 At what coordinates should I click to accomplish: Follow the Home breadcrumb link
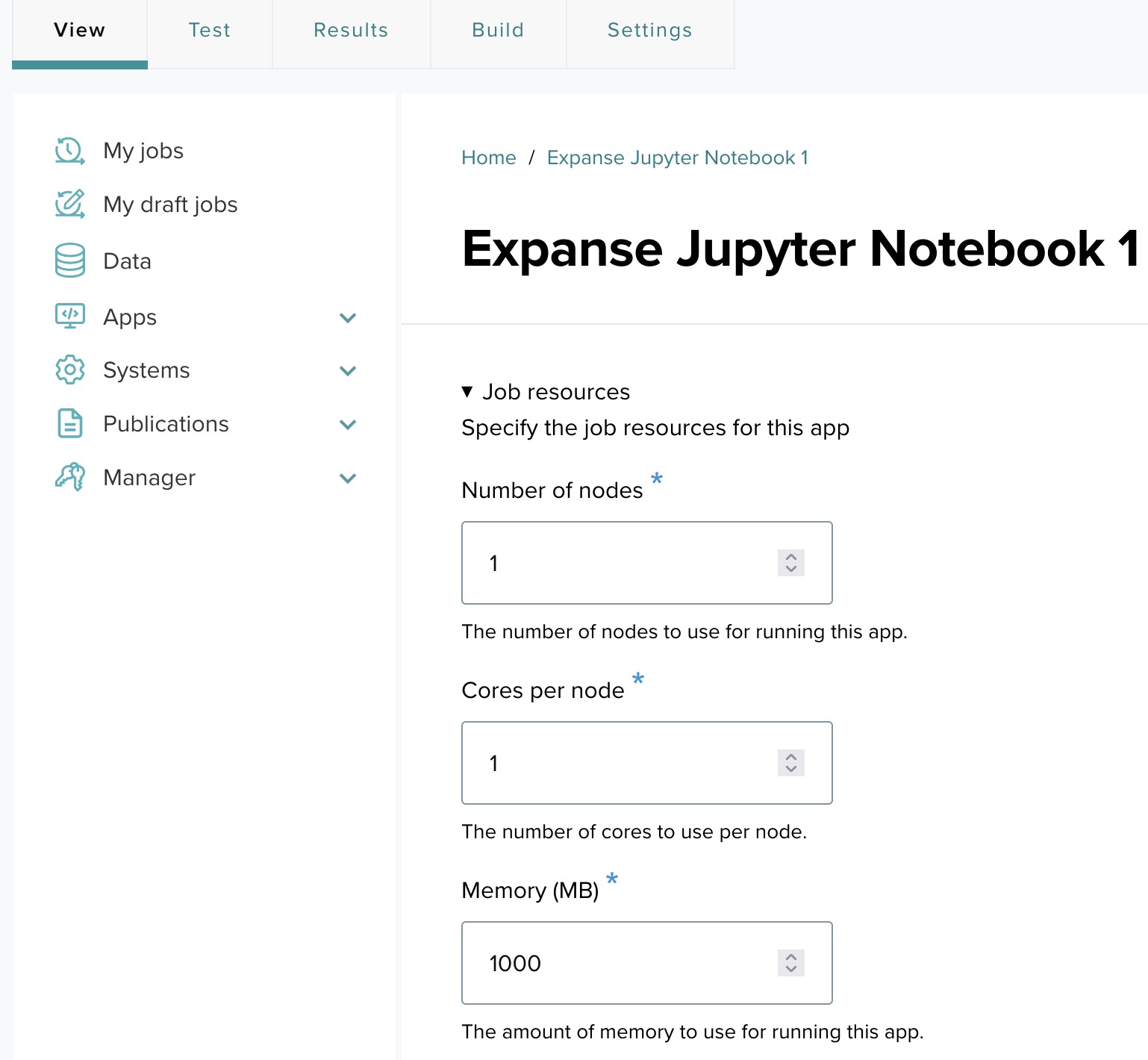[488, 158]
